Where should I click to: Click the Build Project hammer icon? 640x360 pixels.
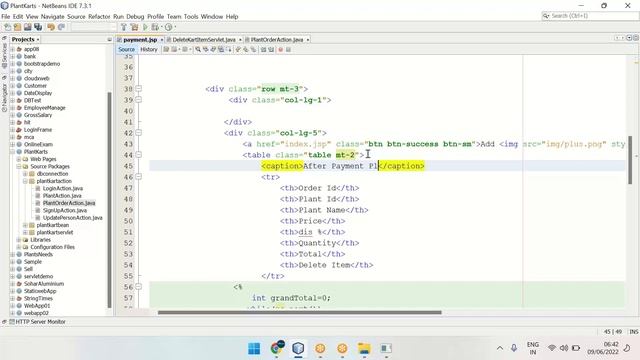click(124, 27)
